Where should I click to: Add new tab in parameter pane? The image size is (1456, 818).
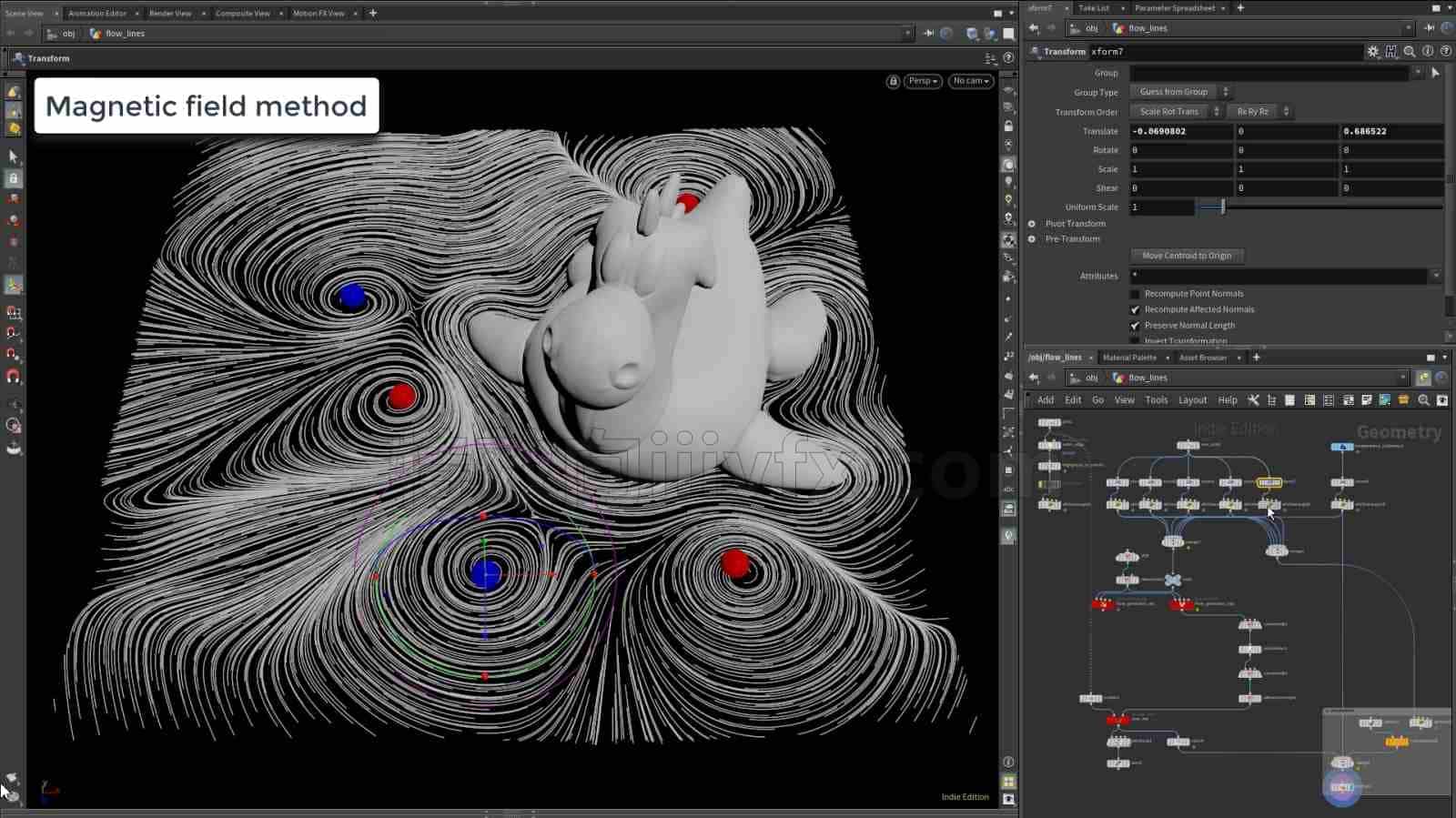click(x=1240, y=8)
